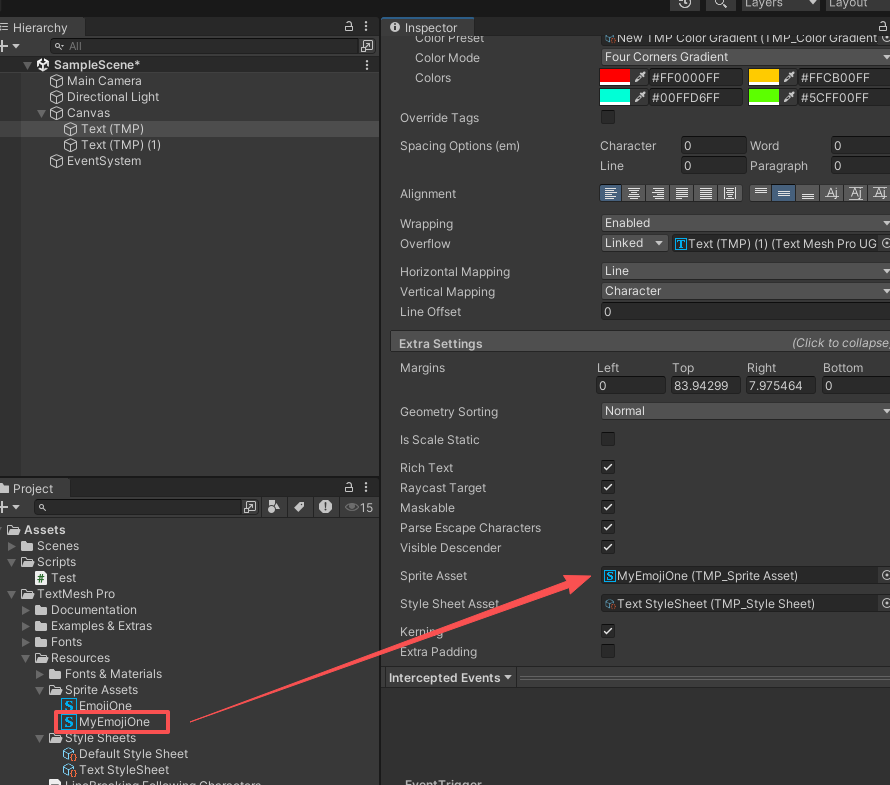Open Intercepted Events dropdown
This screenshot has height=785, width=890.
click(x=450, y=678)
